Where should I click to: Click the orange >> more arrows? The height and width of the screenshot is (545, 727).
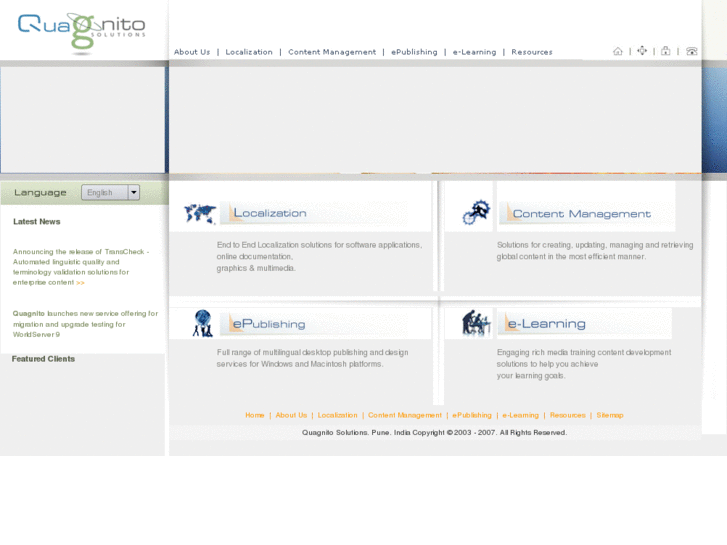pos(80,282)
